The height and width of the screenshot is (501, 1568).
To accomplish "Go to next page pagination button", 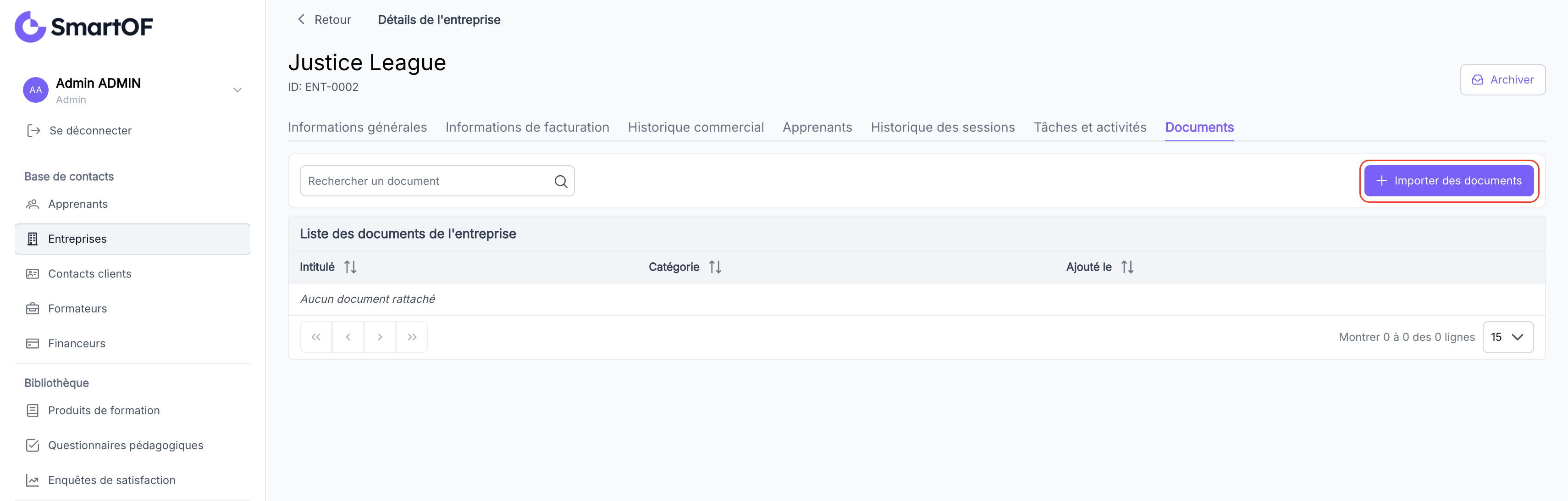I will coord(380,337).
